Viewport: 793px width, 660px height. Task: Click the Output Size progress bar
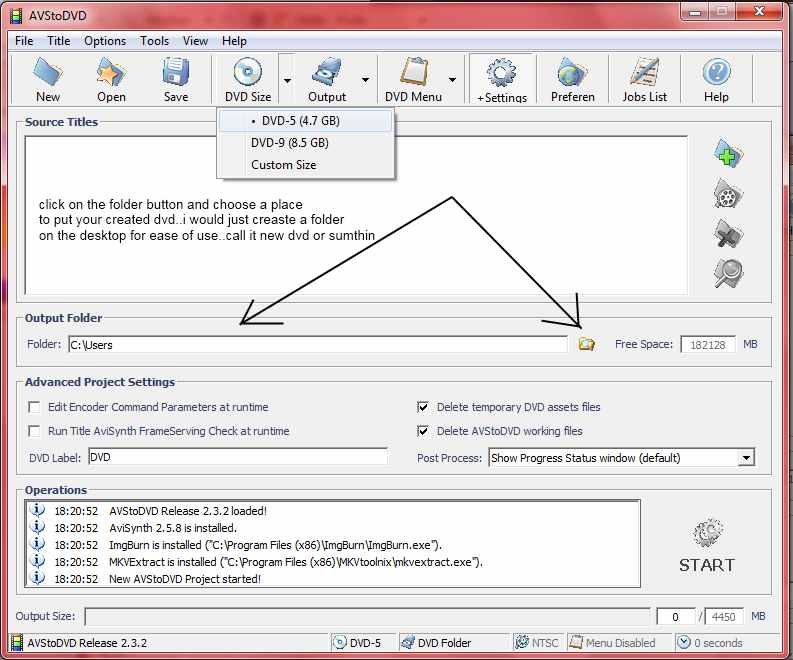click(367, 617)
